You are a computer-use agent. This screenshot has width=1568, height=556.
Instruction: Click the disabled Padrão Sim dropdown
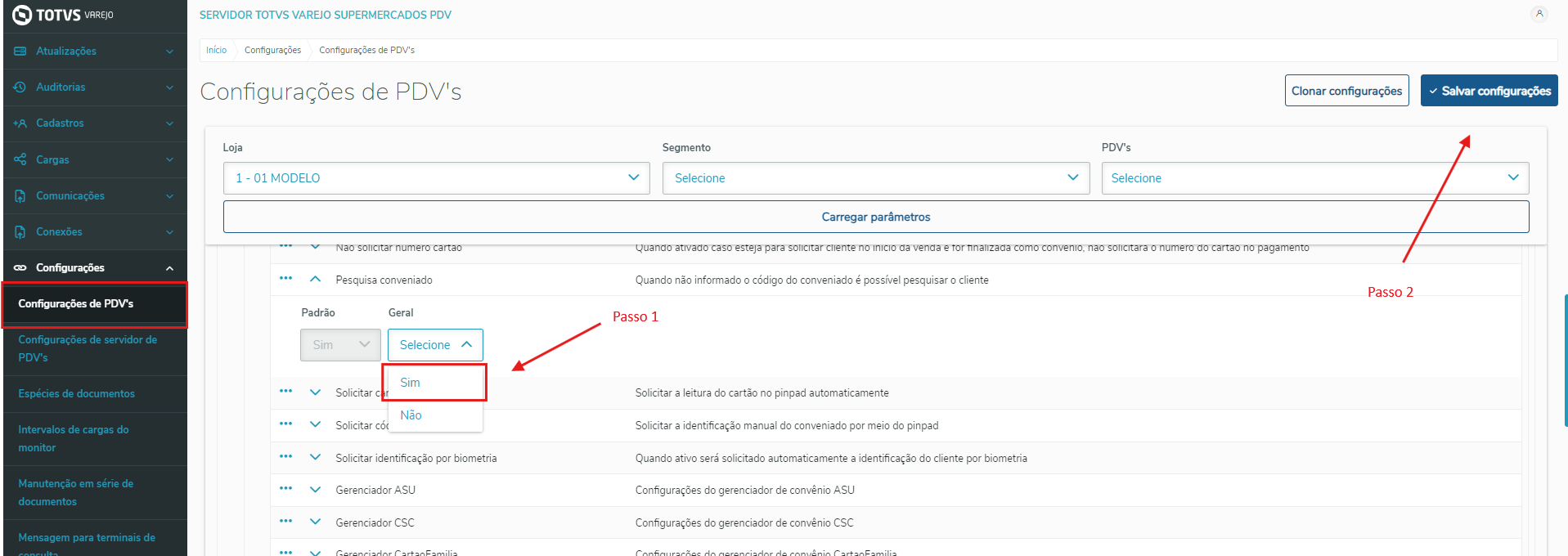(x=340, y=345)
